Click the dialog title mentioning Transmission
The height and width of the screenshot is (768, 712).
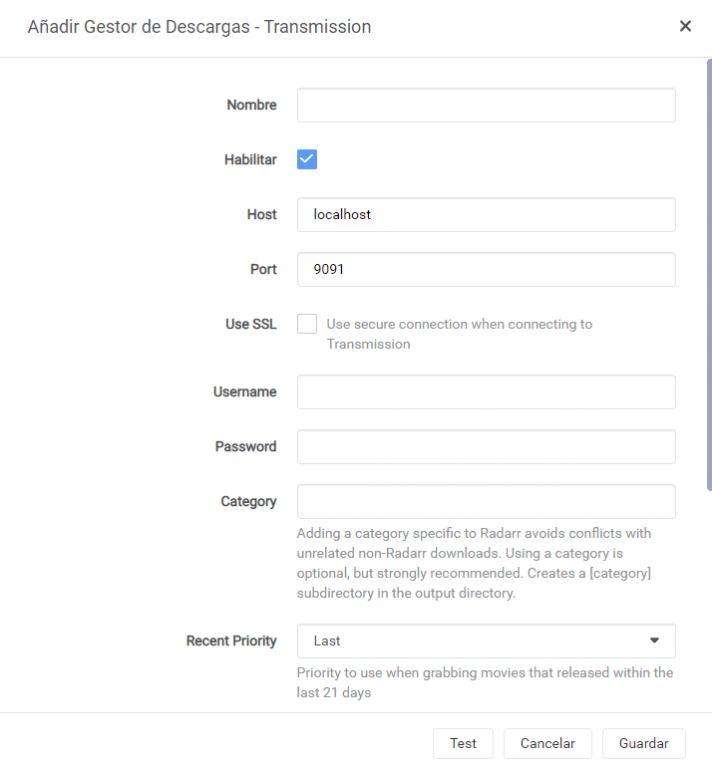pyautogui.click(x=199, y=27)
